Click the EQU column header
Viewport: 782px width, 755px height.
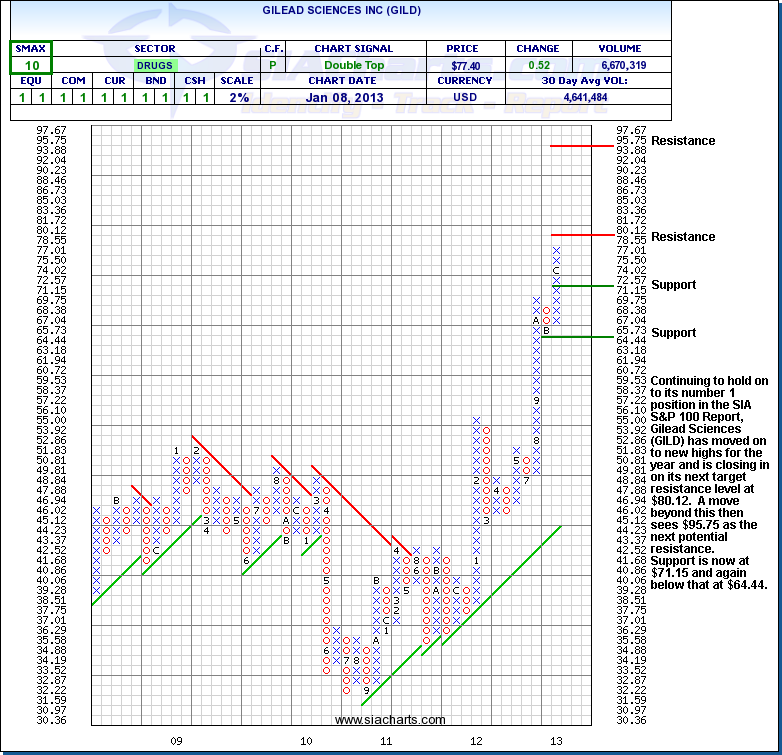click(31, 81)
